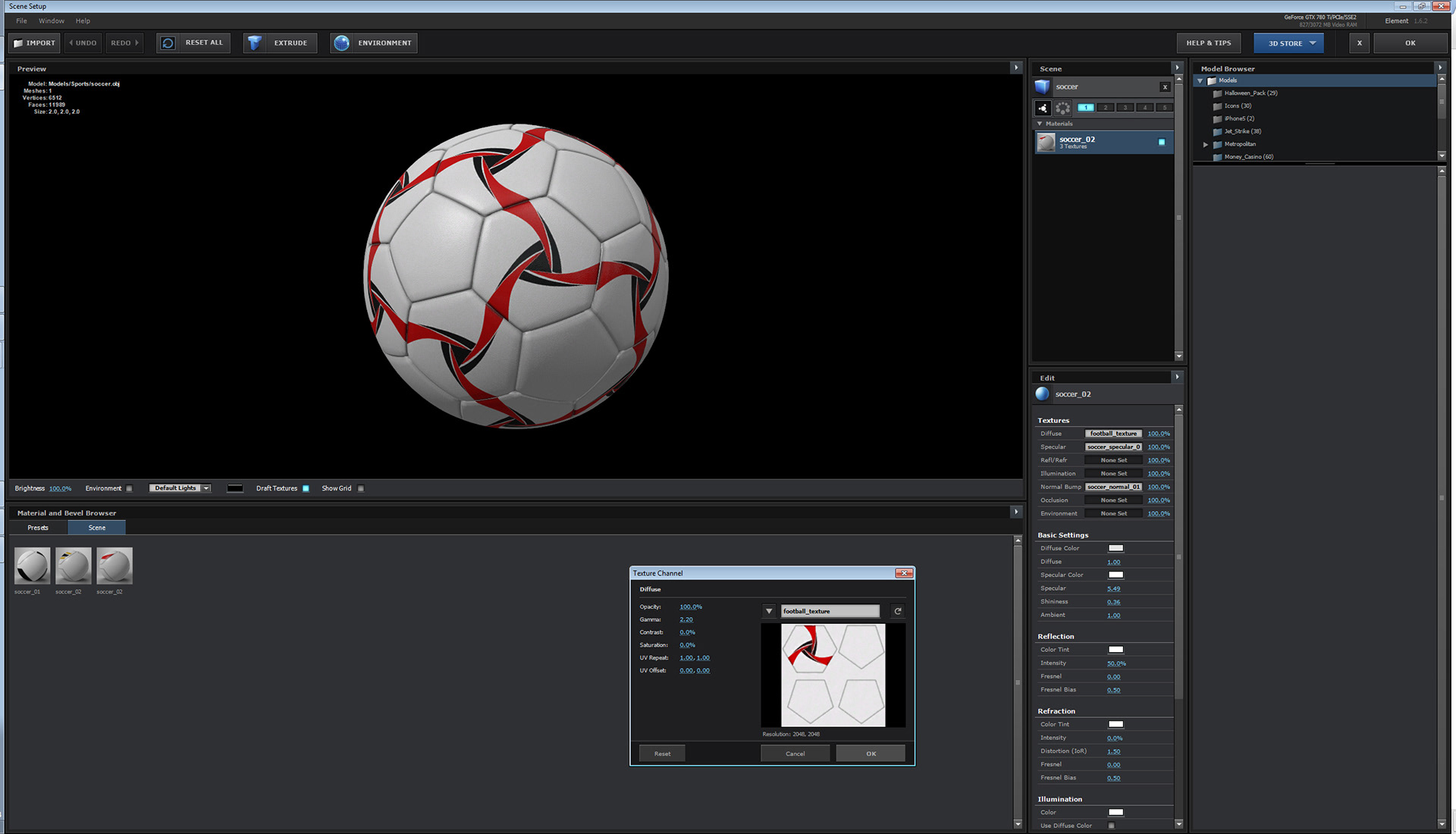The image size is (1456, 834).
Task: Enable the Show Grid checkbox
Action: 361,488
